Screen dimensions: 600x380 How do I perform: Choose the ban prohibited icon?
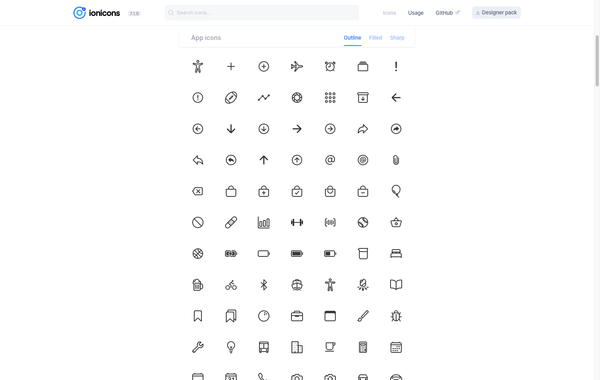[x=197, y=222]
